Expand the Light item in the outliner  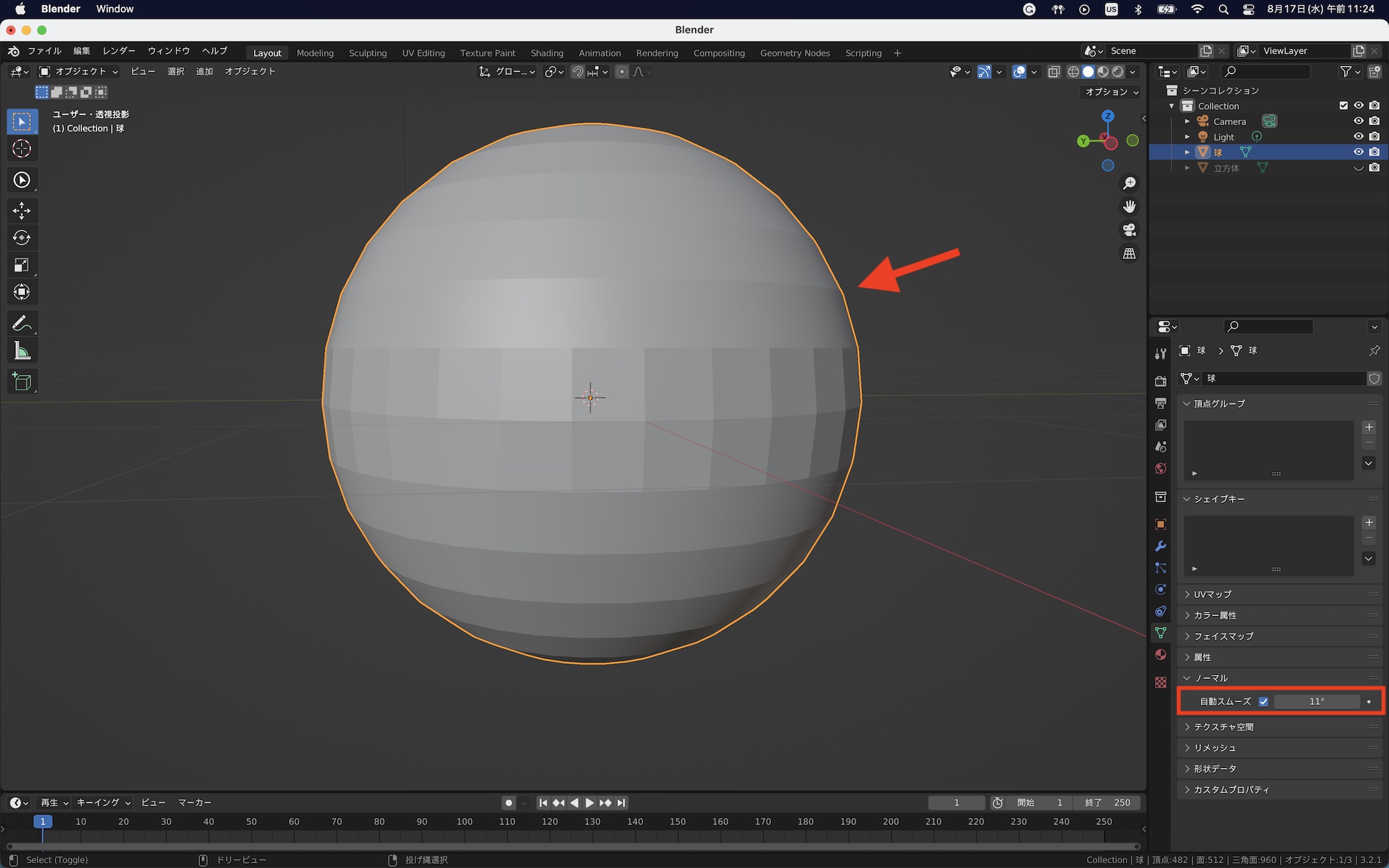pos(1187,137)
